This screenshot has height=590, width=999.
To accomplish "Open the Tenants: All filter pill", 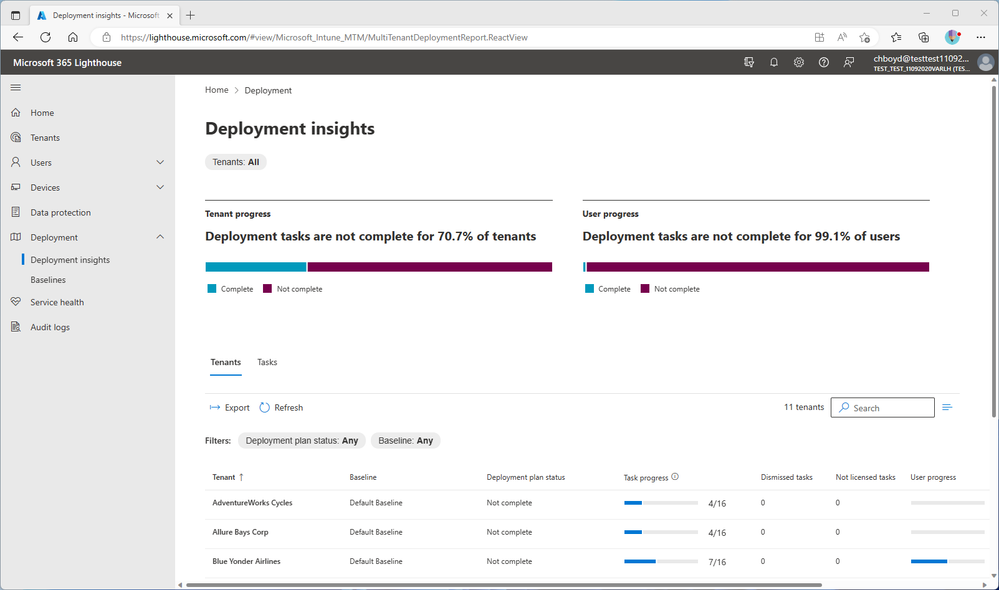I will point(236,162).
